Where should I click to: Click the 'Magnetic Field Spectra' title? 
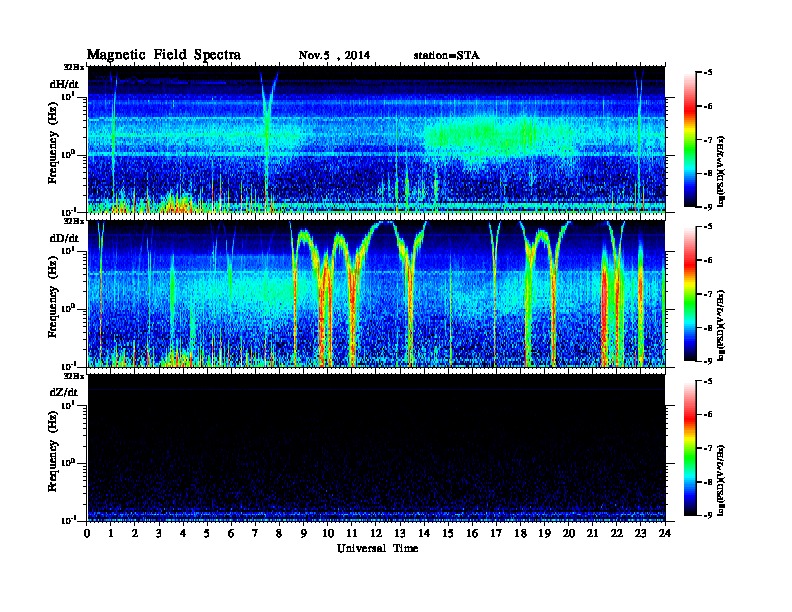tap(164, 55)
